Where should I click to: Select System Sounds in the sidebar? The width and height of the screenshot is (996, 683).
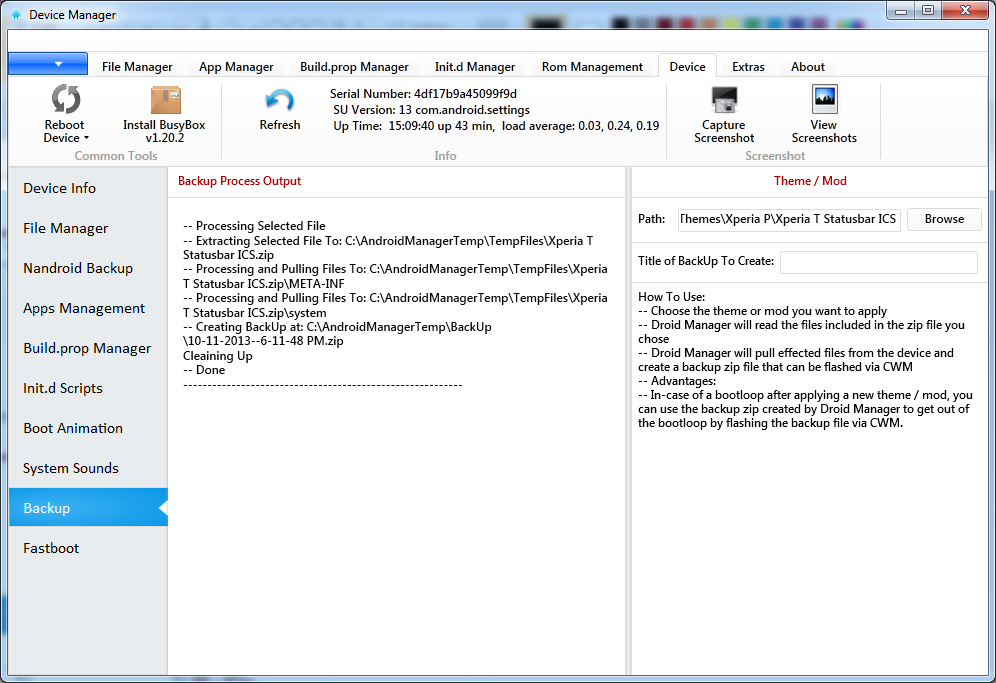tap(71, 468)
